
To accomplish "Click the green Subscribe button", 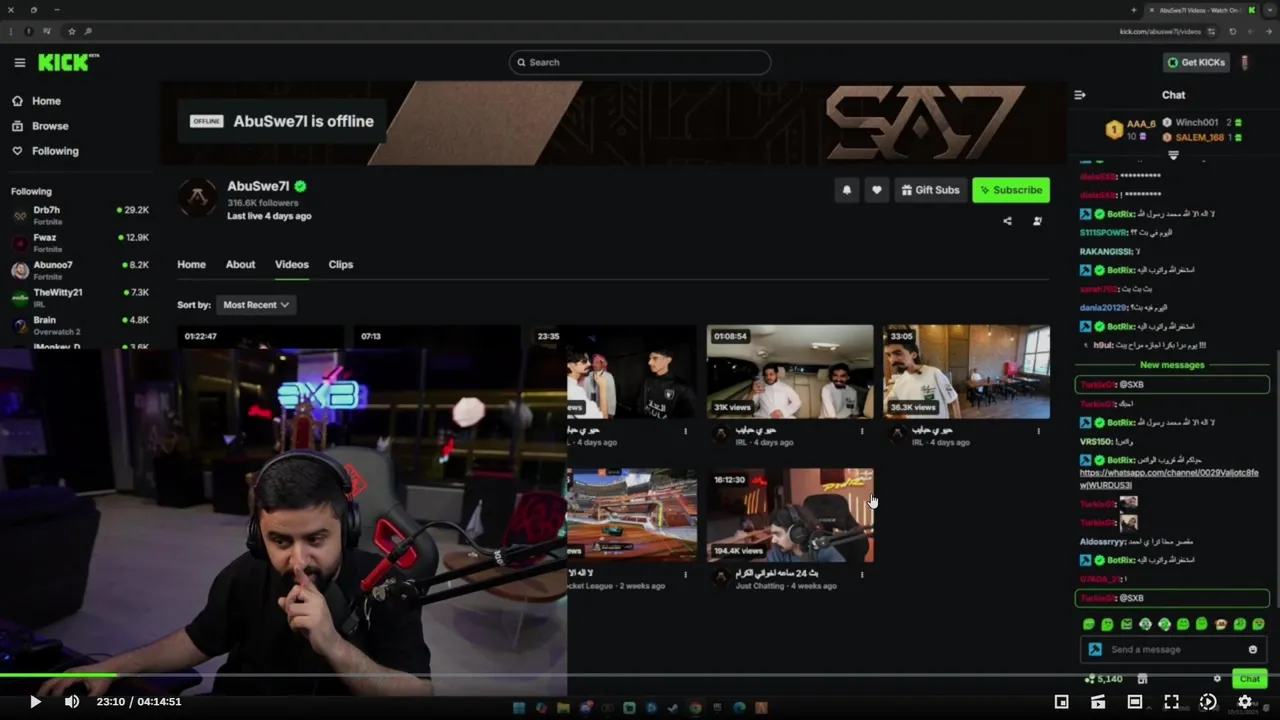I will tap(1011, 190).
